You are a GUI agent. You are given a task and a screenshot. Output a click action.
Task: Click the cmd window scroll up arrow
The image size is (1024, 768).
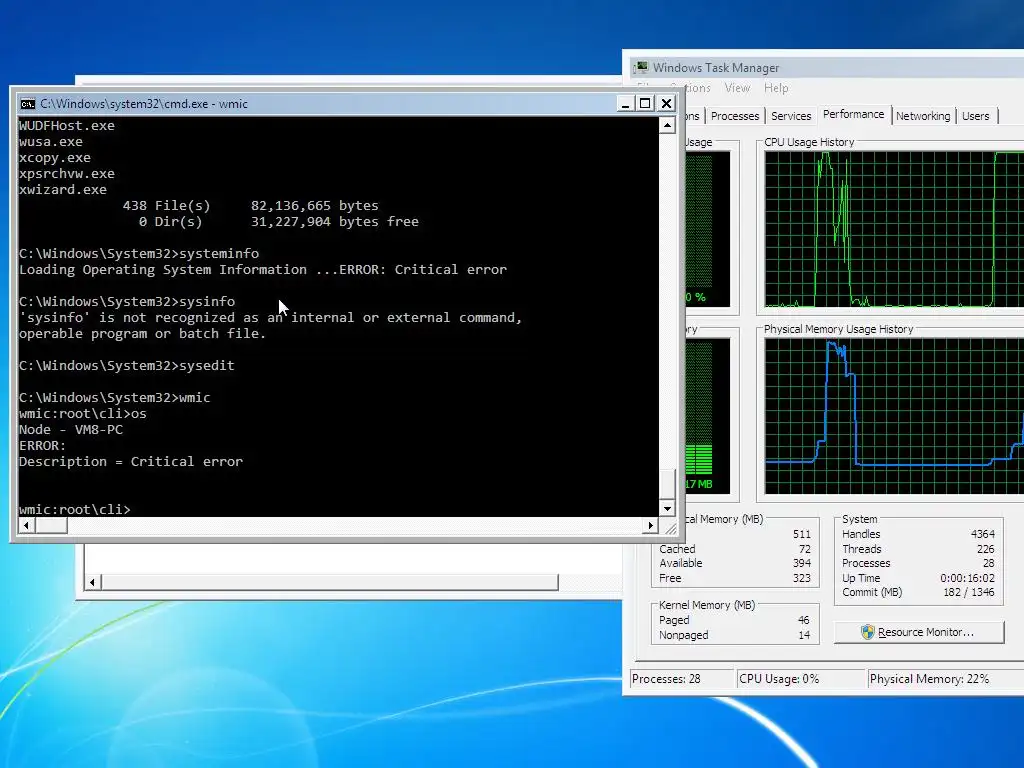click(667, 125)
